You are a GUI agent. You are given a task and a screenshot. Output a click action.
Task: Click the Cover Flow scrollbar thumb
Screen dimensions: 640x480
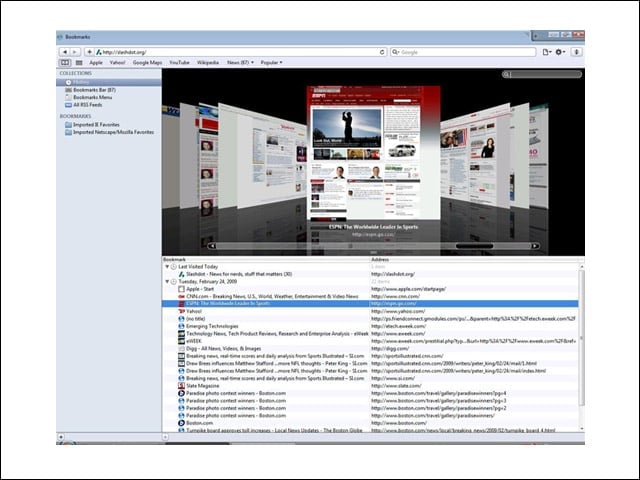(474, 246)
